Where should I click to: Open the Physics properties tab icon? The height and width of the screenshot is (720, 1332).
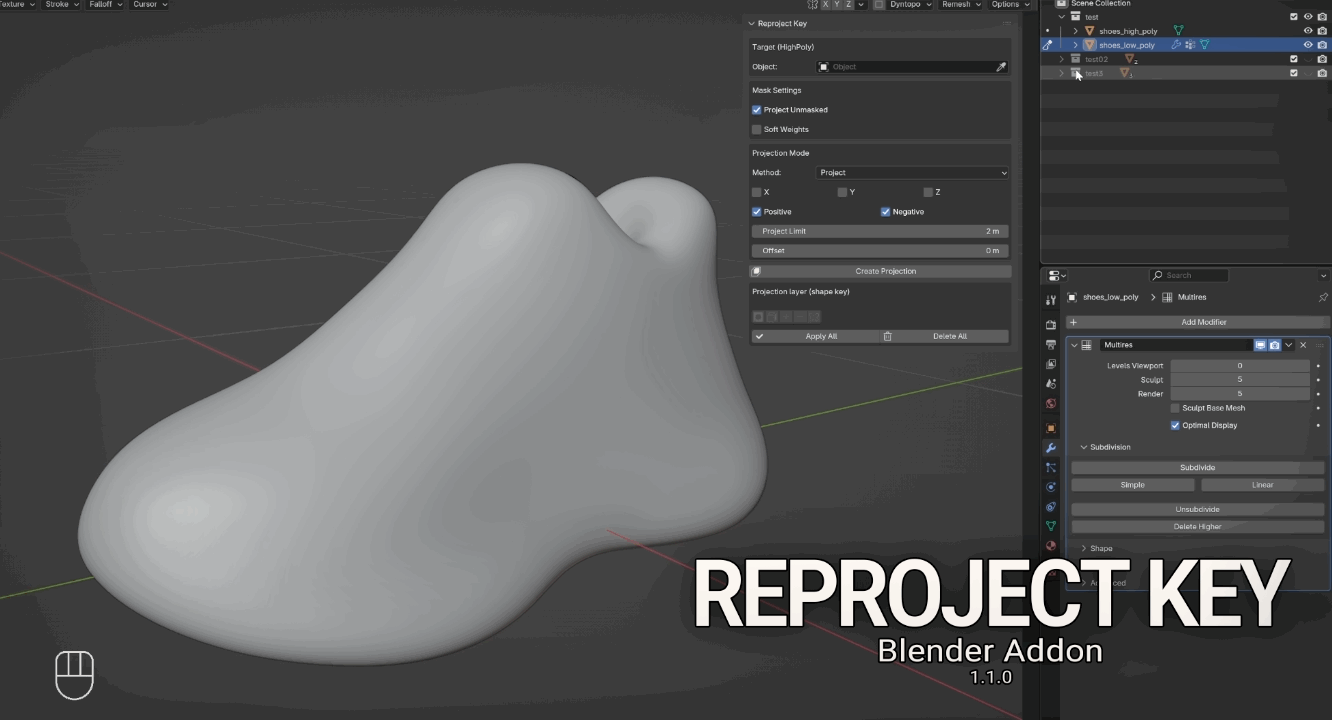tap(1051, 487)
